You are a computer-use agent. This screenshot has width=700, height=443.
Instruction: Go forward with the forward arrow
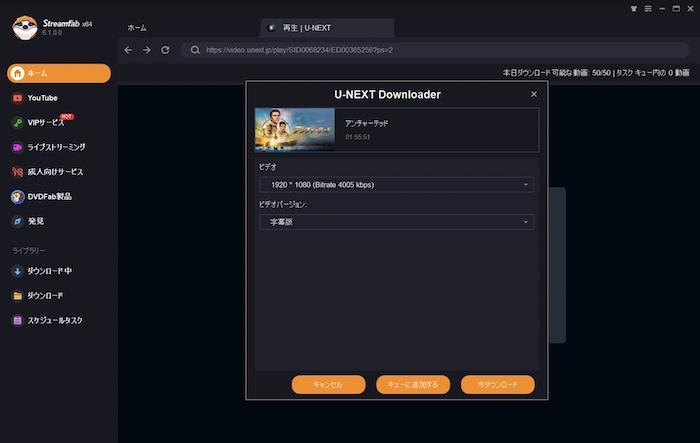tap(146, 50)
